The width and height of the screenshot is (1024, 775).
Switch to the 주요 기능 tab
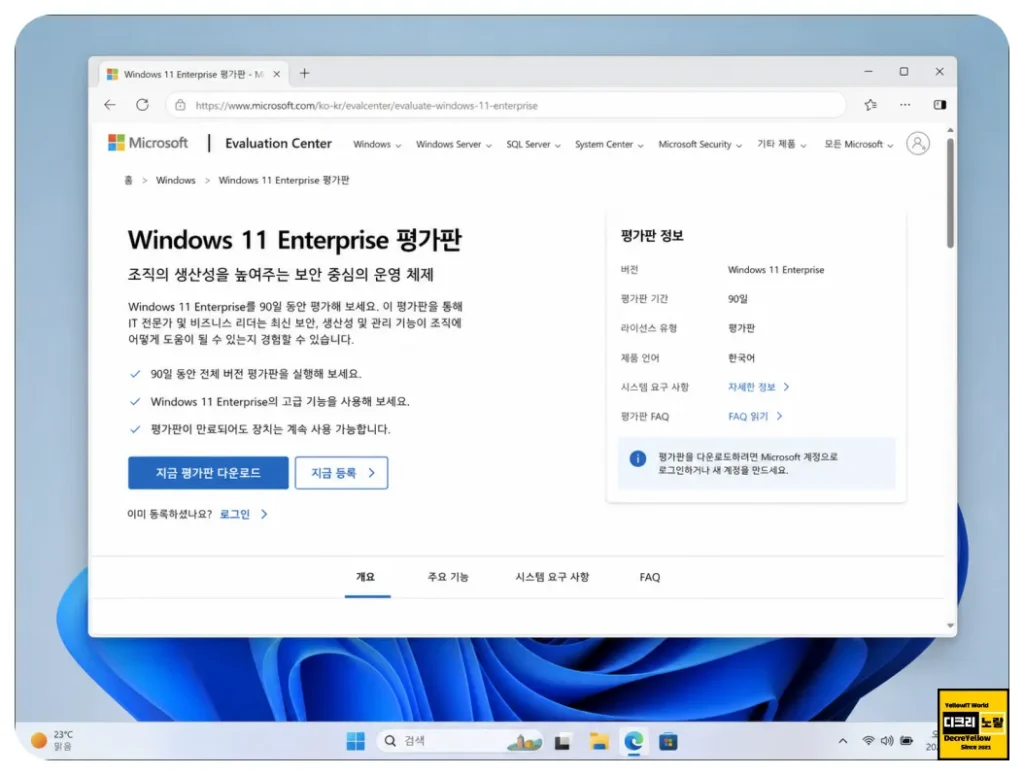tap(448, 577)
